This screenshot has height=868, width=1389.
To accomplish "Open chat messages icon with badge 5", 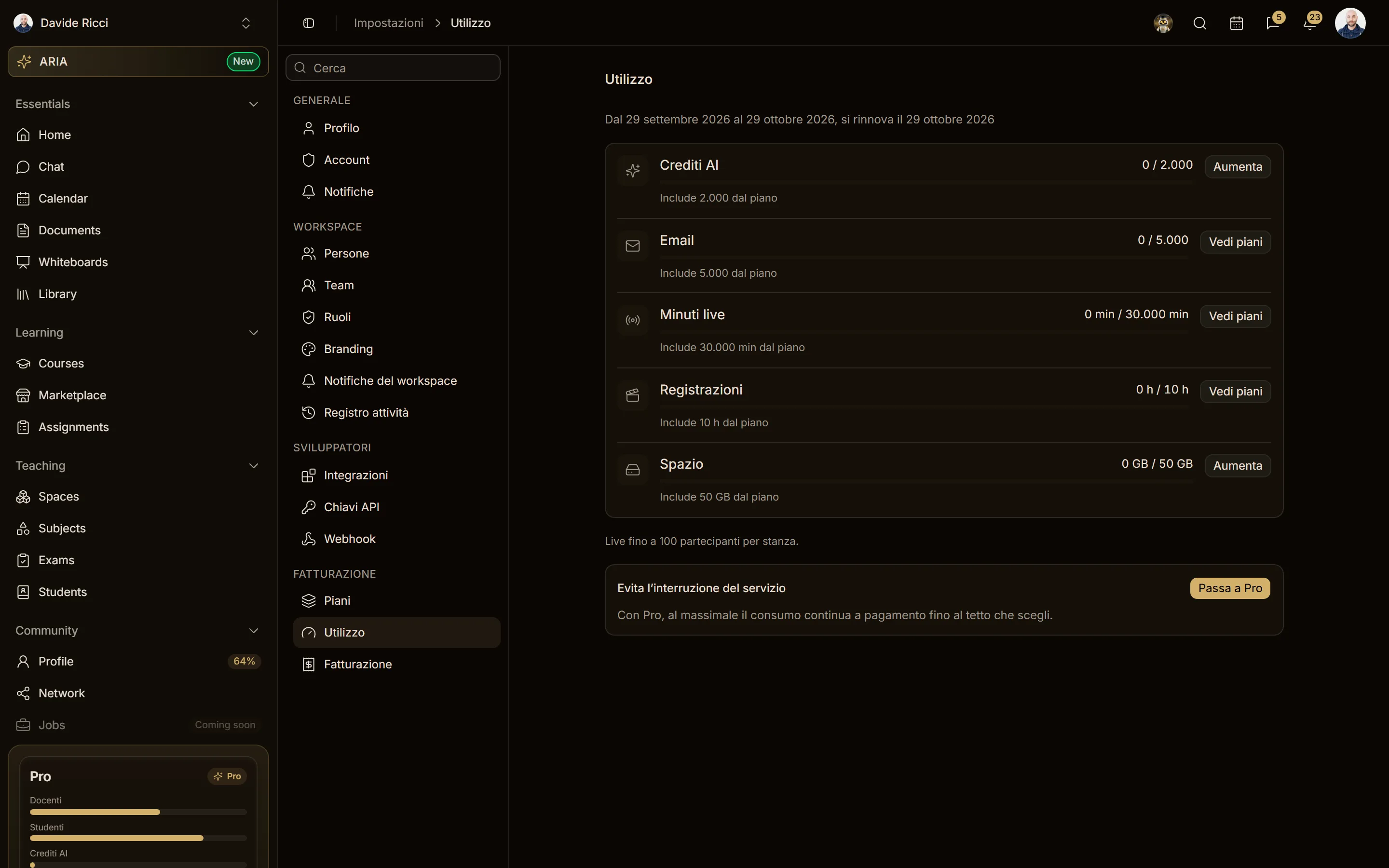I will coord(1273,23).
